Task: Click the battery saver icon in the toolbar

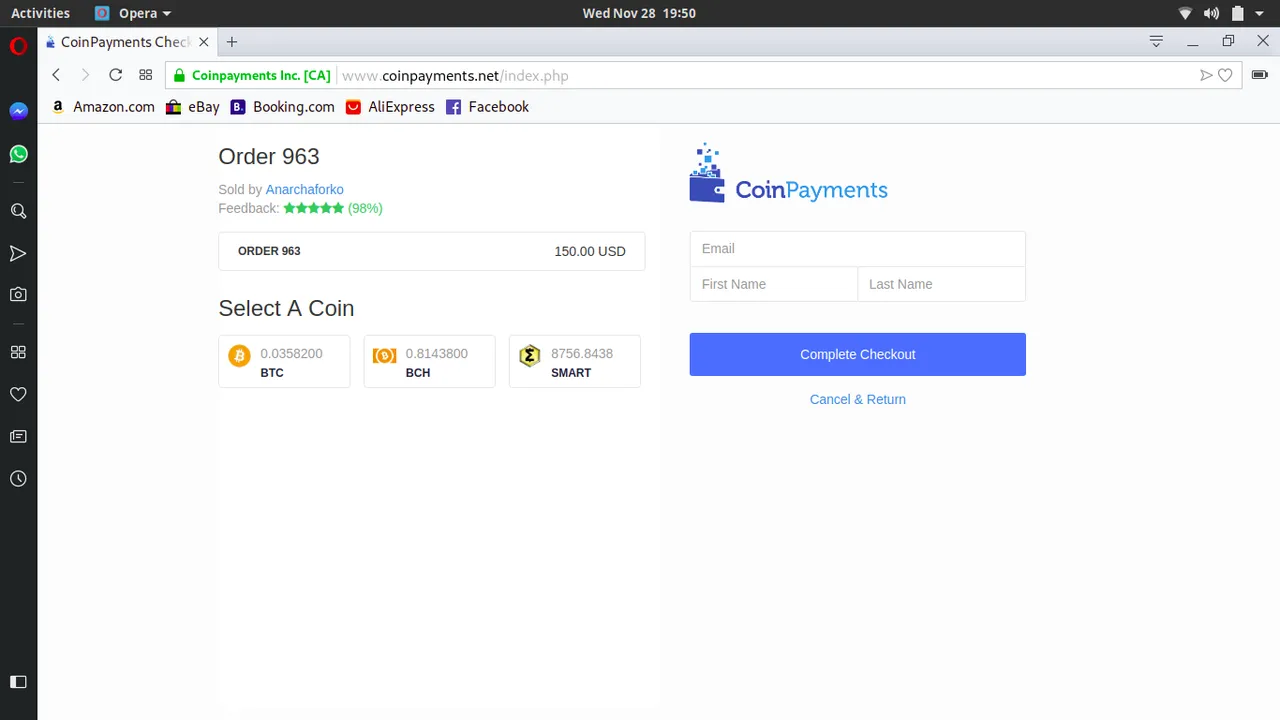Action: (x=1259, y=75)
